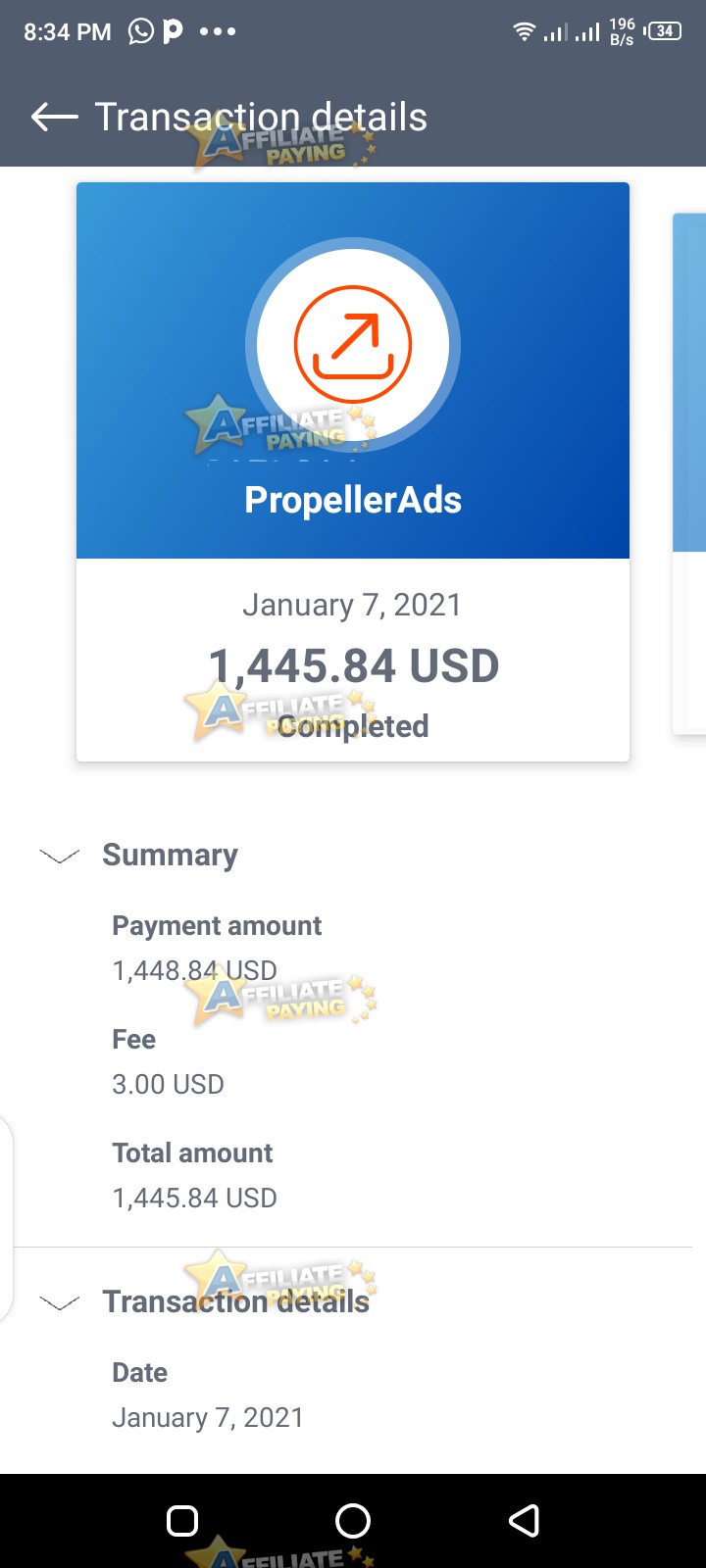Image resolution: width=706 pixels, height=1568 pixels.
Task: Open the three-dot notification overflow
Action: click(x=218, y=31)
